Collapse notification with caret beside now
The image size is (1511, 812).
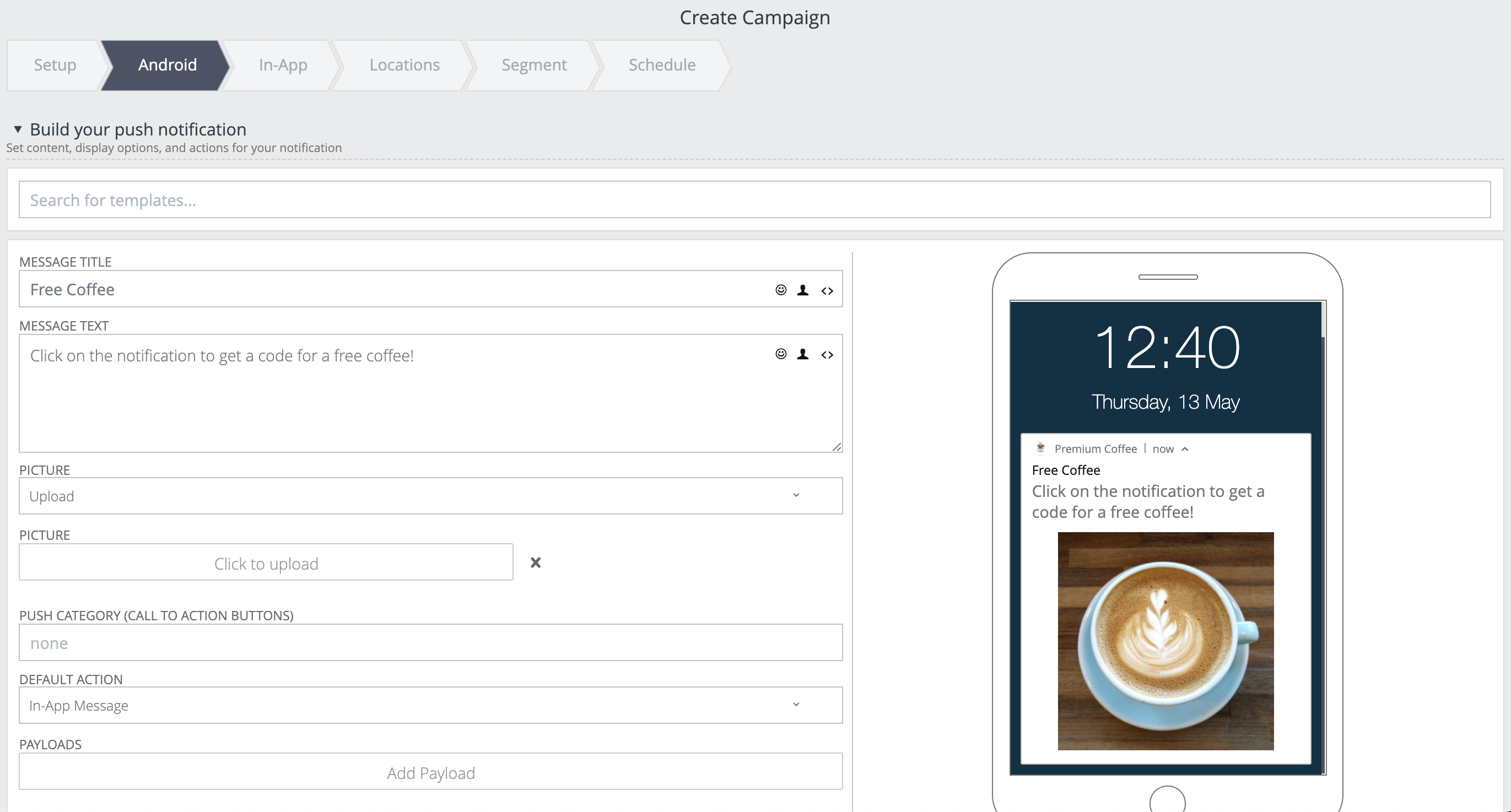pos(1185,449)
